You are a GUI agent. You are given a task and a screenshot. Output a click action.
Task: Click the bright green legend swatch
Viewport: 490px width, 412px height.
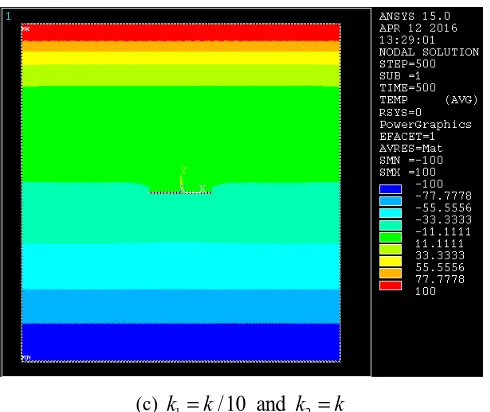click(x=390, y=237)
